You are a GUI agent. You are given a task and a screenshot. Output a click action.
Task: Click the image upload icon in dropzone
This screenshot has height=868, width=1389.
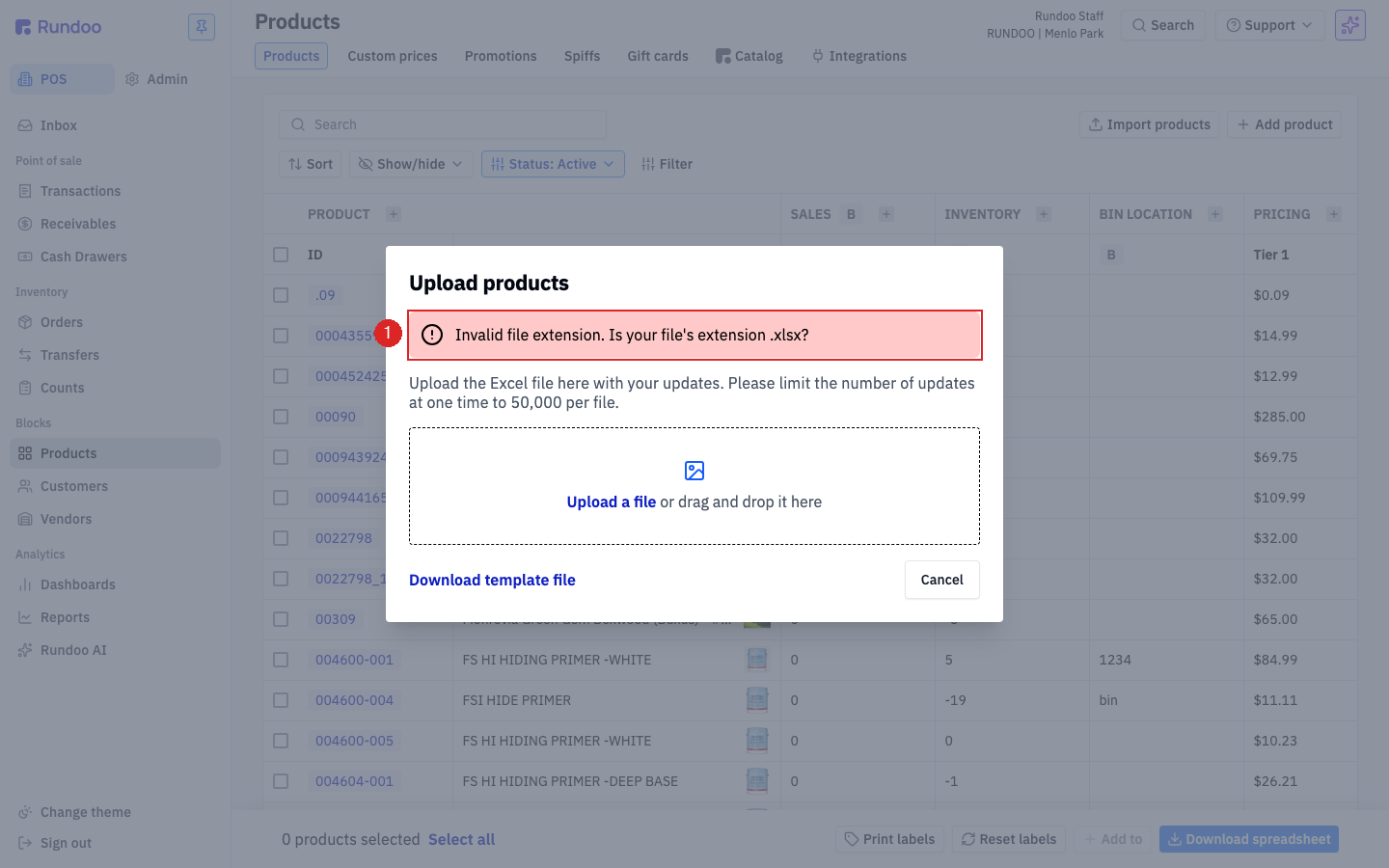694,471
